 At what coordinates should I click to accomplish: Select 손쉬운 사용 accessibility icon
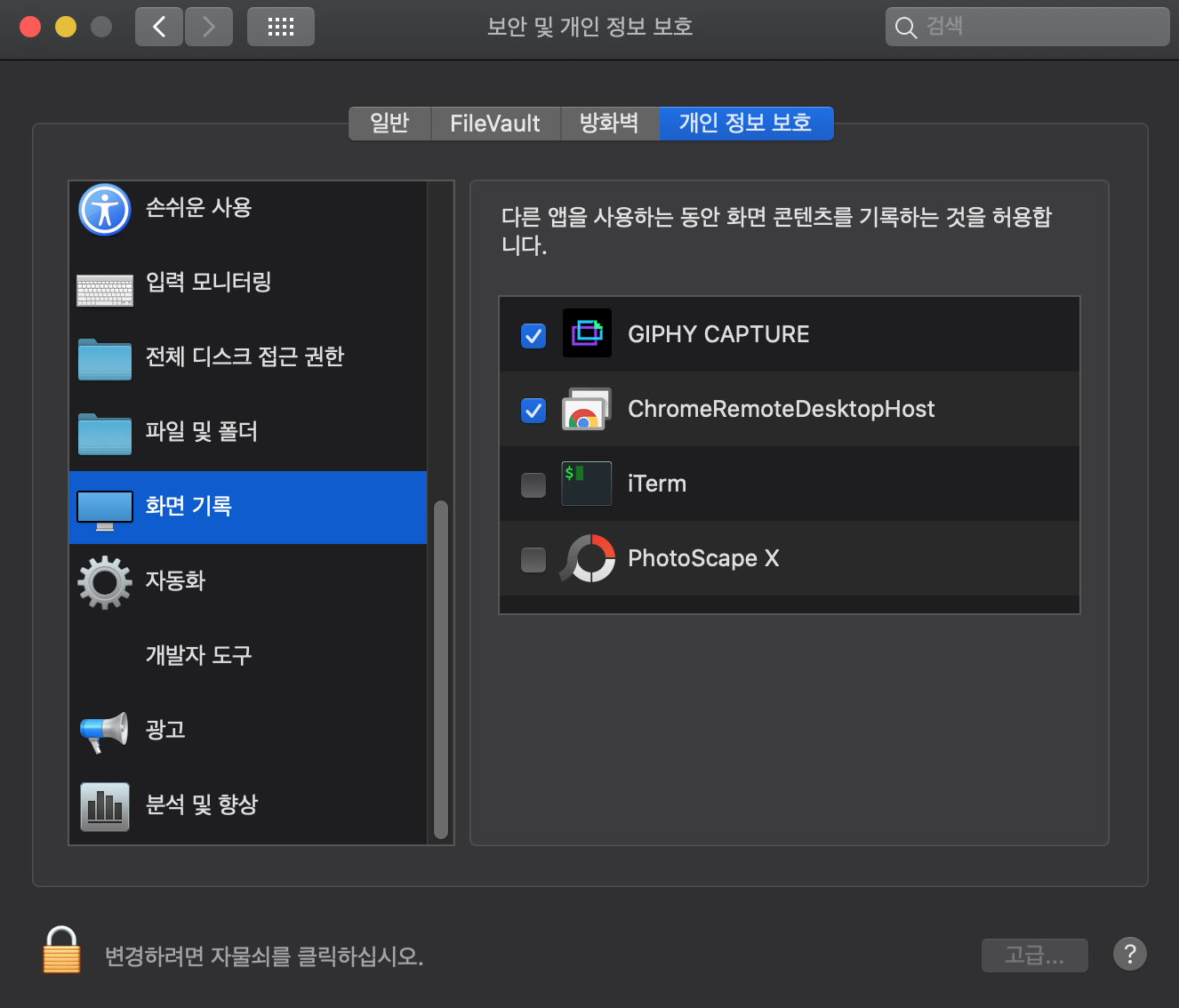104,211
